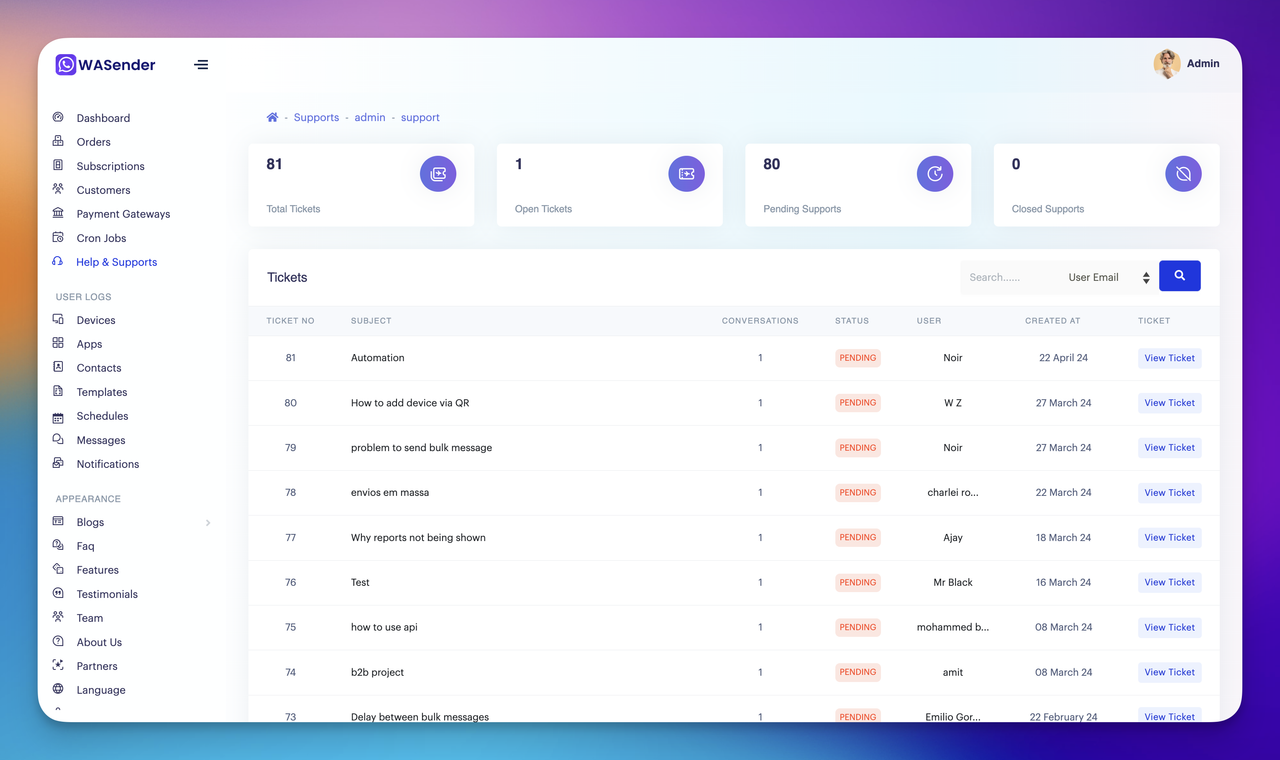View ticket 74 b2b project

tap(1169, 672)
